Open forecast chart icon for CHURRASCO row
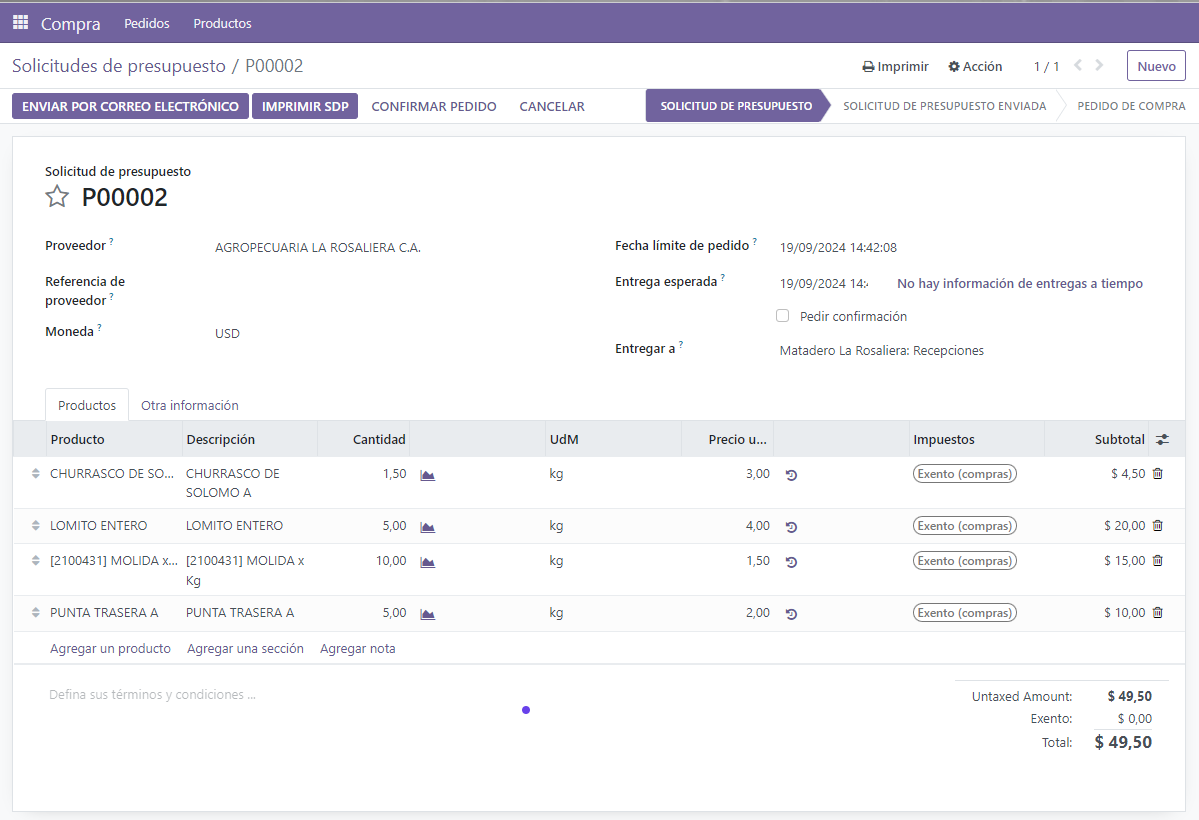 (x=427, y=475)
